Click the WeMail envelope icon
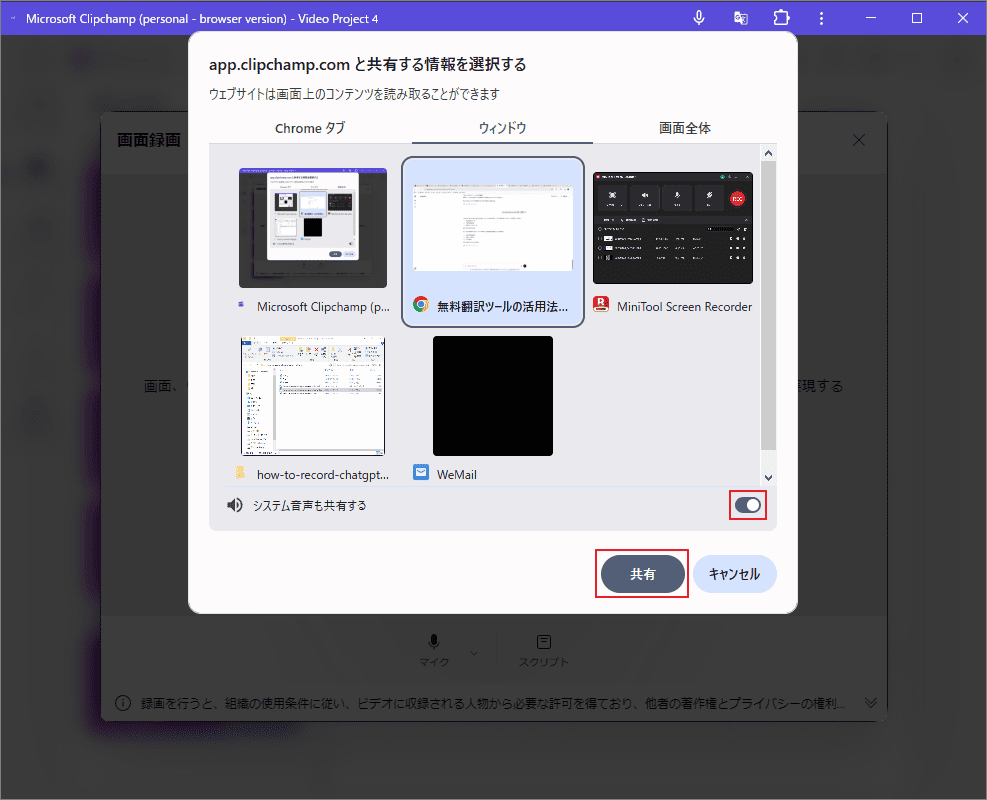The image size is (987, 800). pyautogui.click(x=420, y=472)
